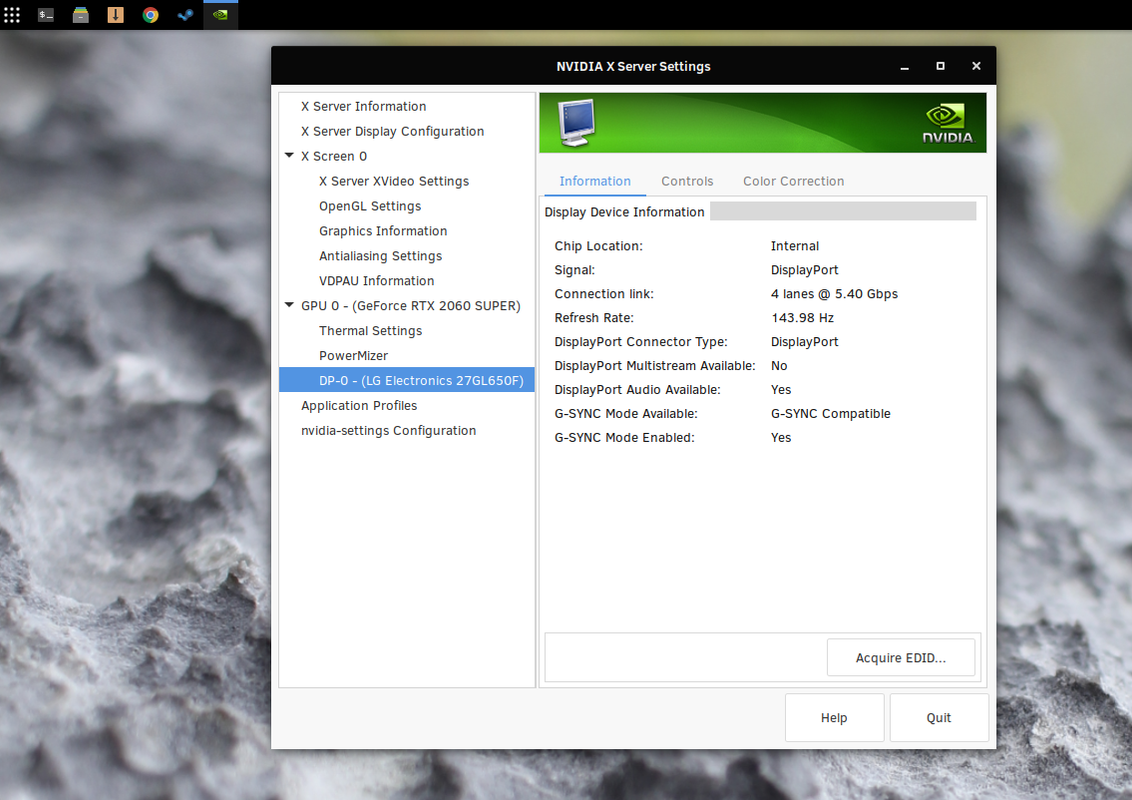
Task: Collapse the X Screen 0 tree node
Action: coord(289,156)
